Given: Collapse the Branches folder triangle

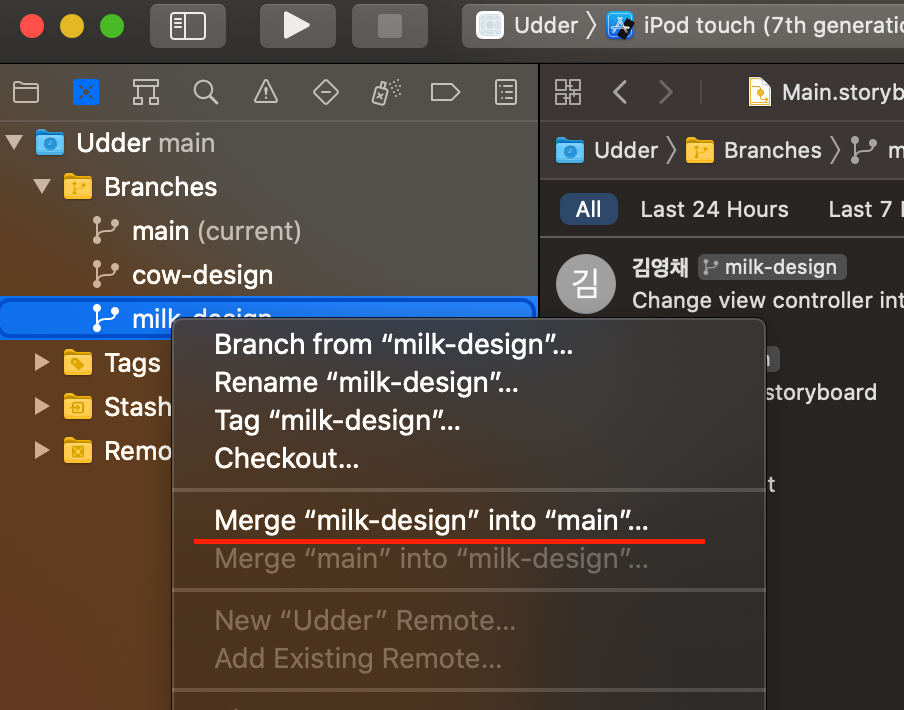Looking at the screenshot, I should click(42, 186).
